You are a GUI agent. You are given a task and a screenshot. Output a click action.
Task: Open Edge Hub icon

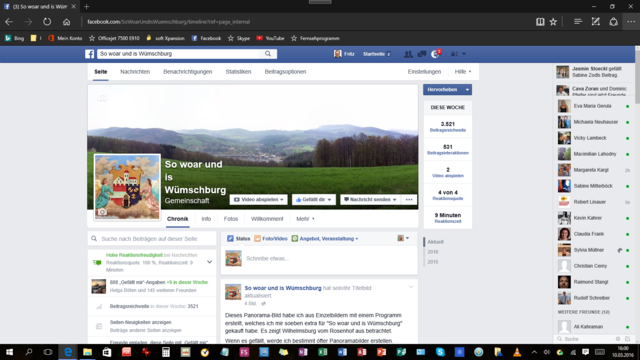(578, 22)
